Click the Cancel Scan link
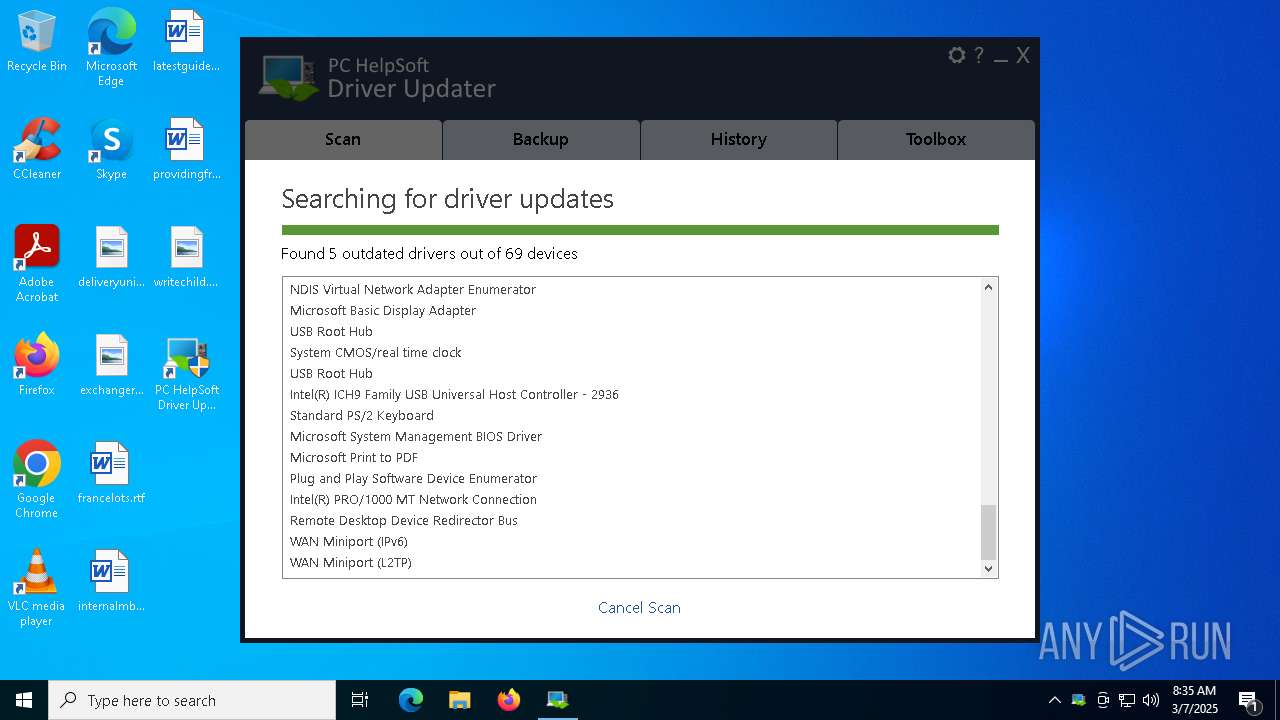The image size is (1280, 720). [639, 607]
